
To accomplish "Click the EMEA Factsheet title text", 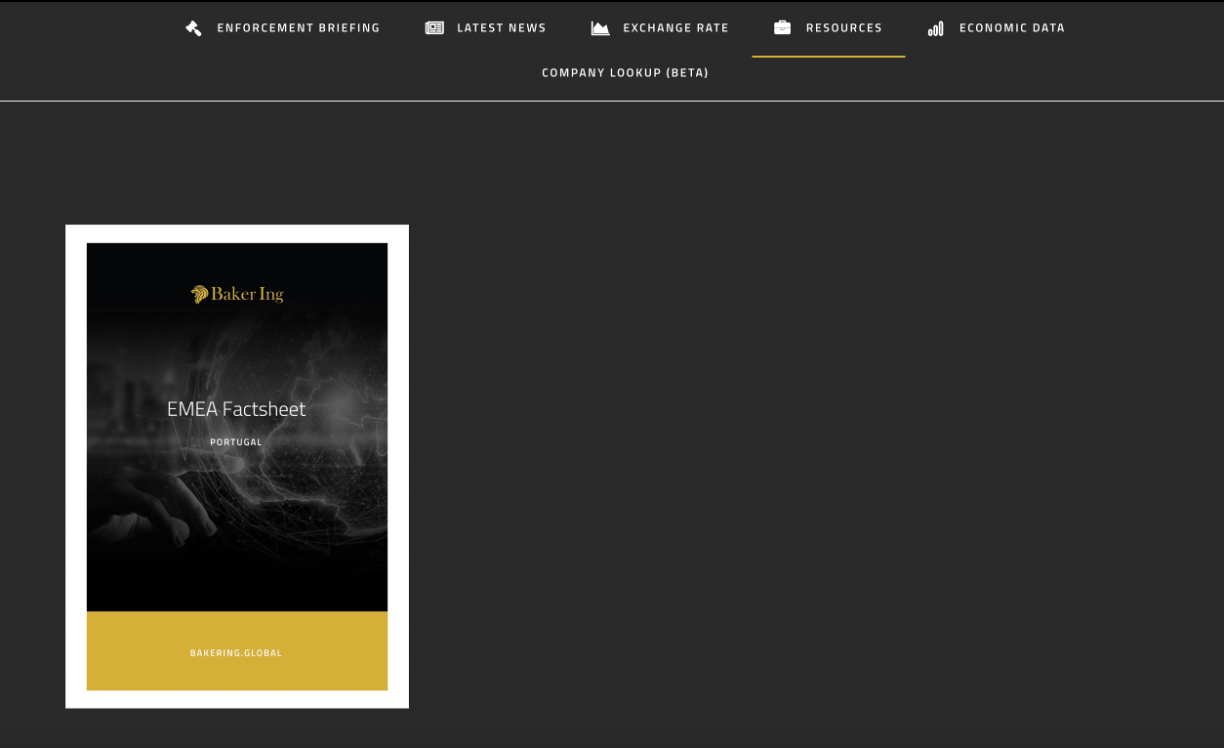I will pos(236,409).
